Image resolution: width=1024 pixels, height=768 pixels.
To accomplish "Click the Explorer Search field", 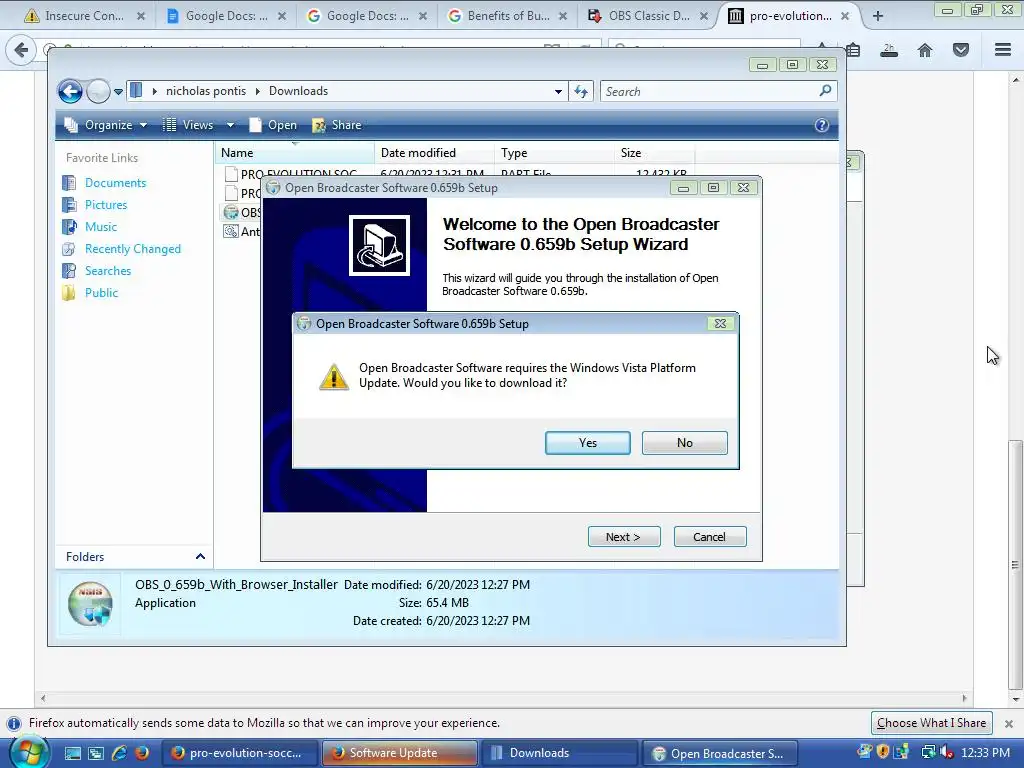I will (709, 91).
